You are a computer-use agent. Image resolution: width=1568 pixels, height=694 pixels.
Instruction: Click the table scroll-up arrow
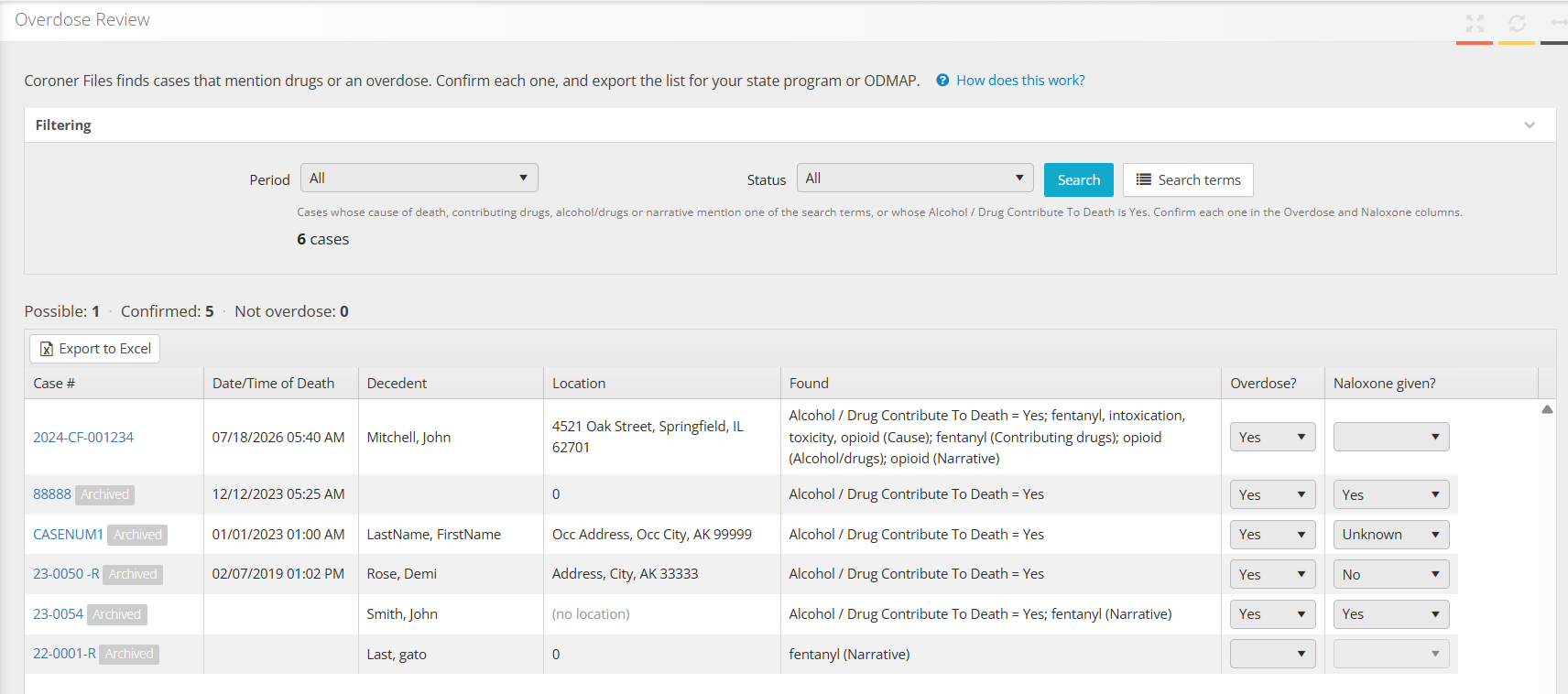coord(1547,409)
